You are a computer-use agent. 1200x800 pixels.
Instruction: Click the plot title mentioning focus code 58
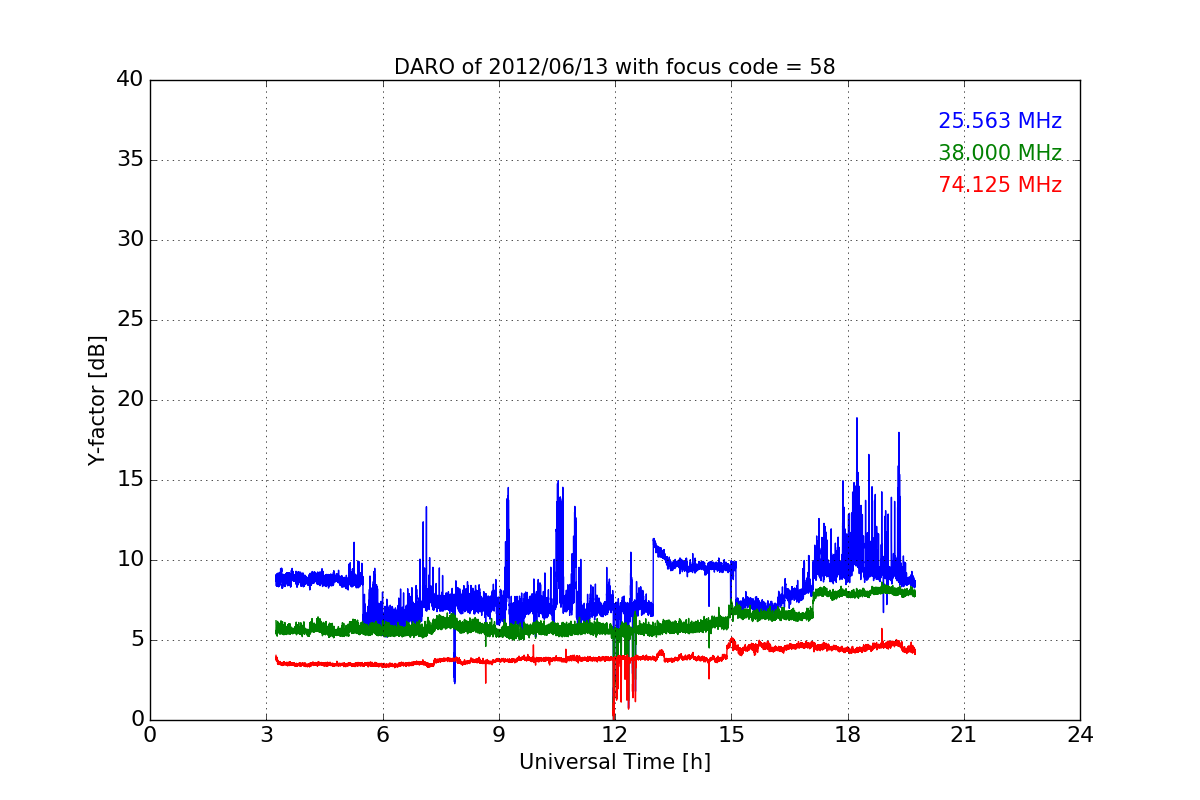coord(614,67)
